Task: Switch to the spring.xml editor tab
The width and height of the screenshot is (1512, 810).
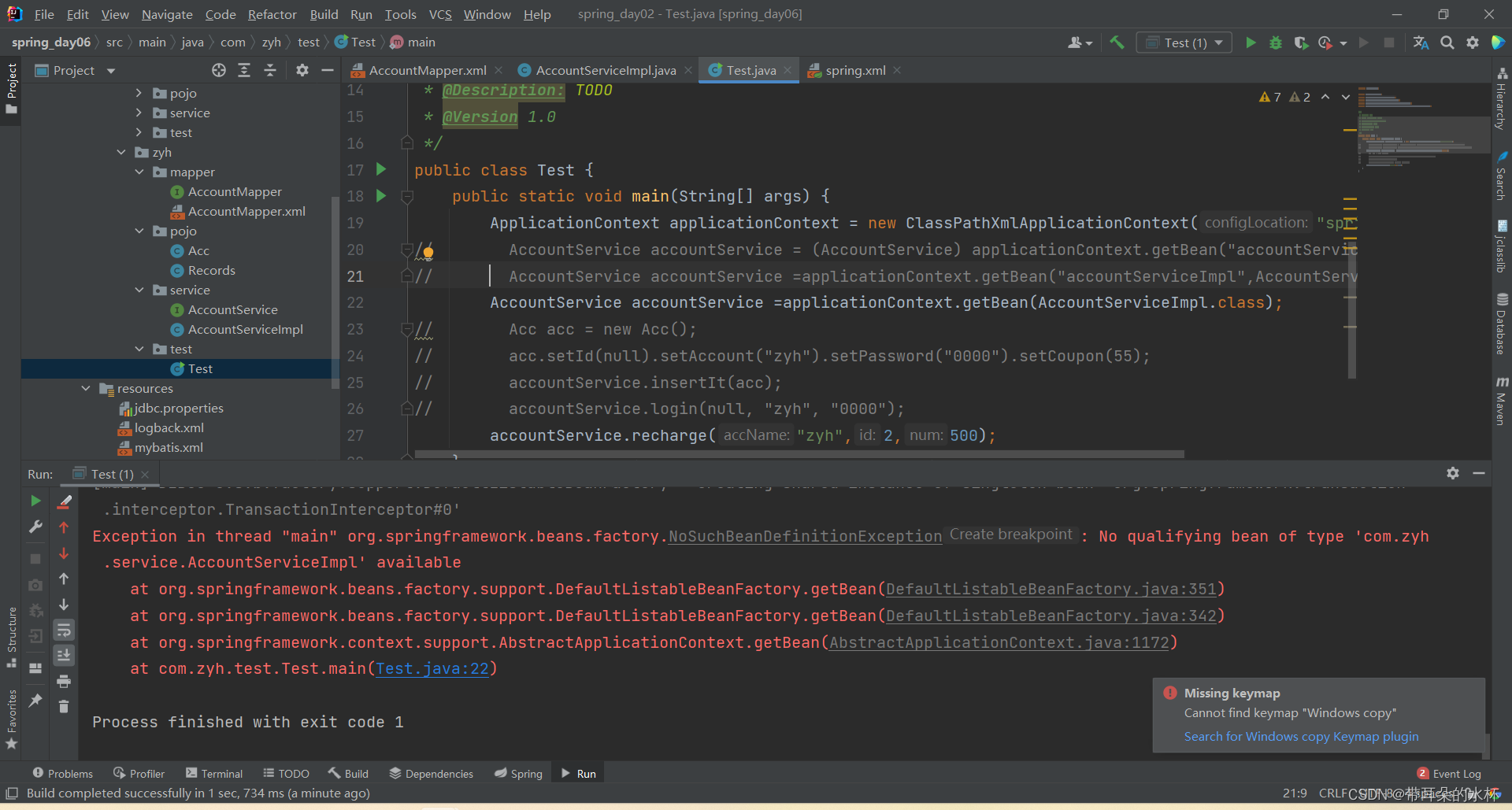Action: click(x=854, y=70)
